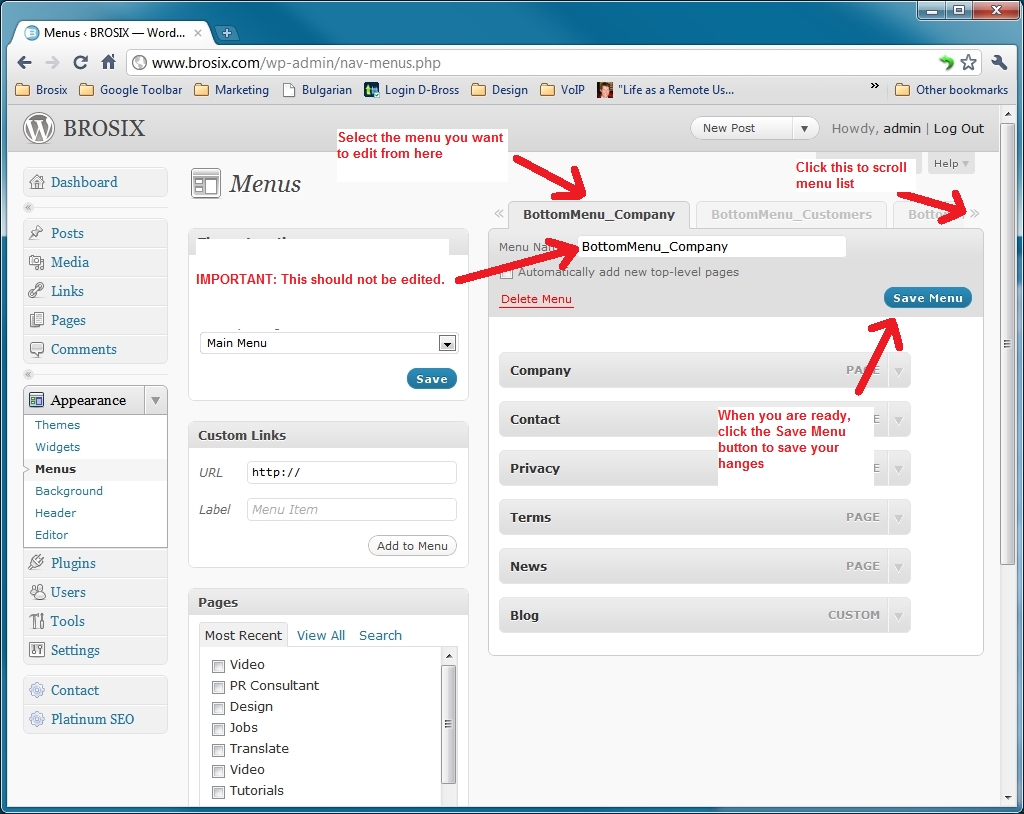The image size is (1024, 814).
Task: Open Editor under Appearance
Action: [52, 535]
